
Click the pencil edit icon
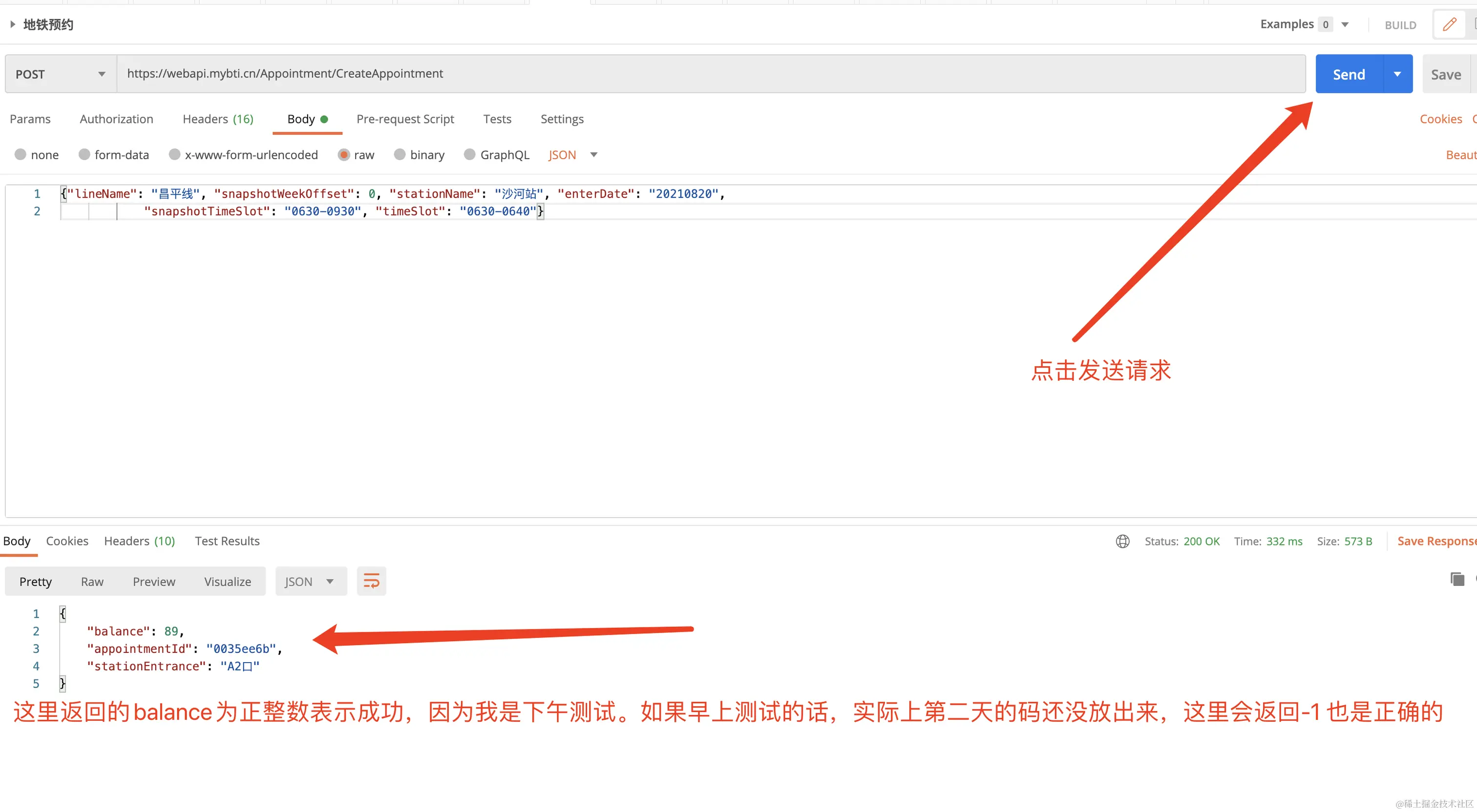1450,24
